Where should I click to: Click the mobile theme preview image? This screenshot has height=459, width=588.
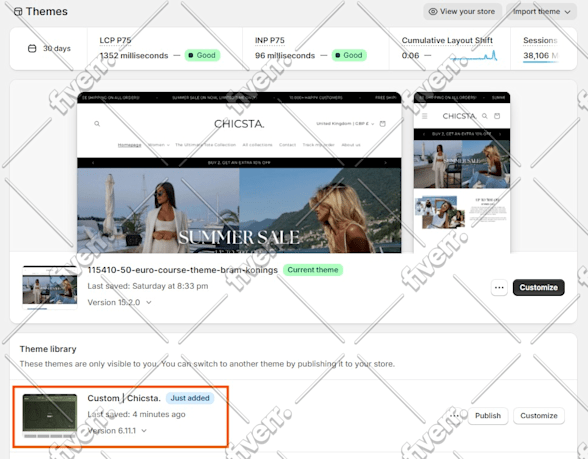[x=462, y=172]
